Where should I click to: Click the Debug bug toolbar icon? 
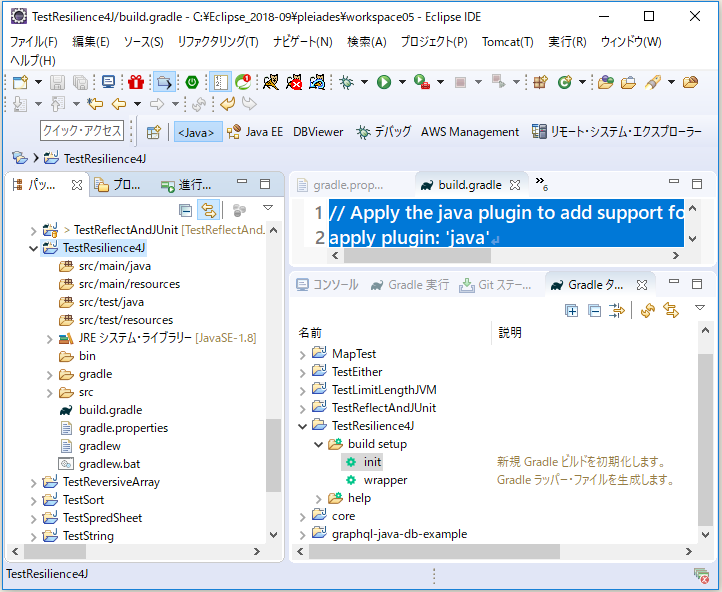click(x=346, y=82)
